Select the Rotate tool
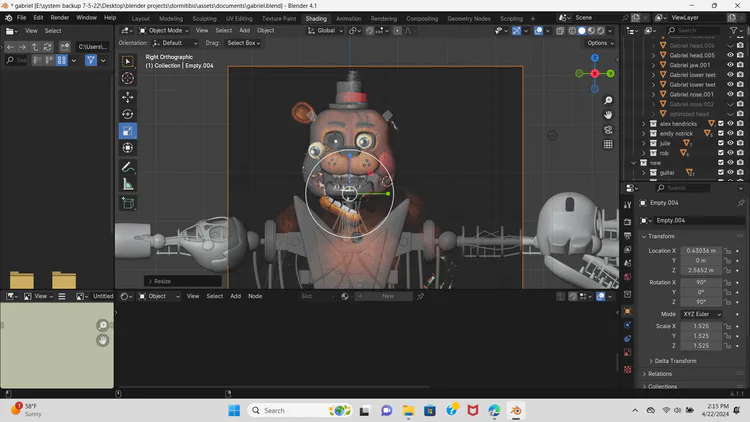The width and height of the screenshot is (750, 422). [128, 114]
